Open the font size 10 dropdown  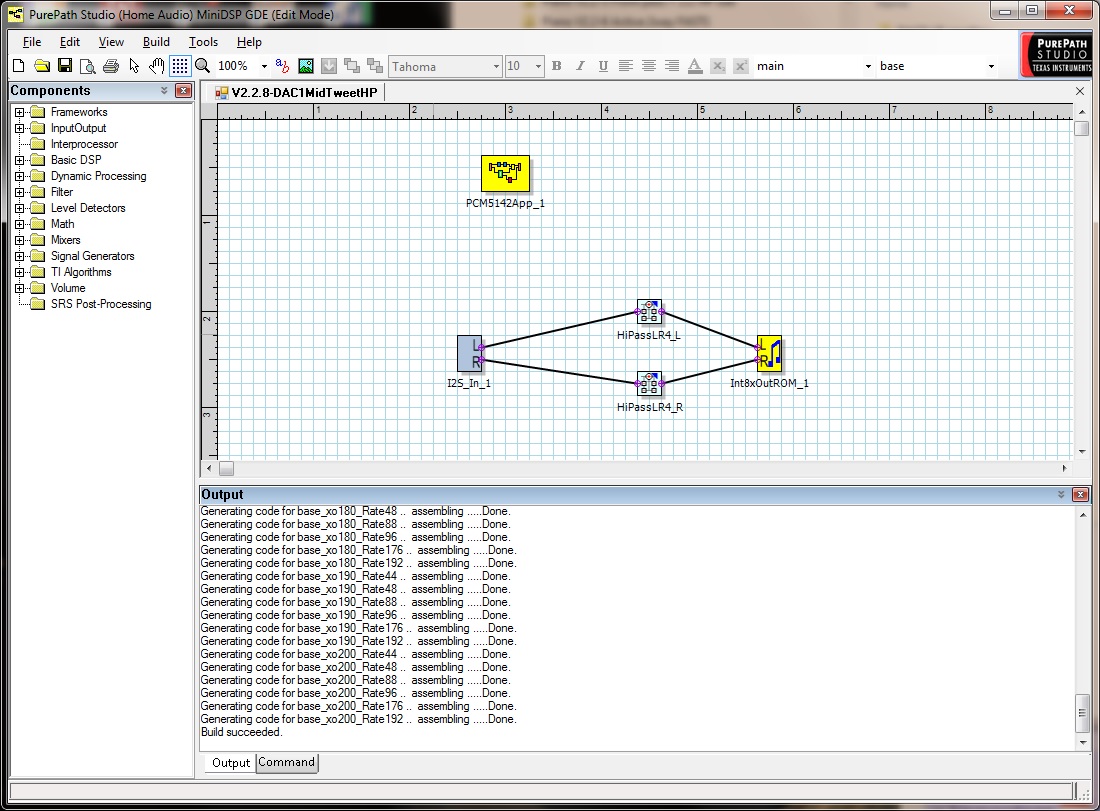pos(538,67)
